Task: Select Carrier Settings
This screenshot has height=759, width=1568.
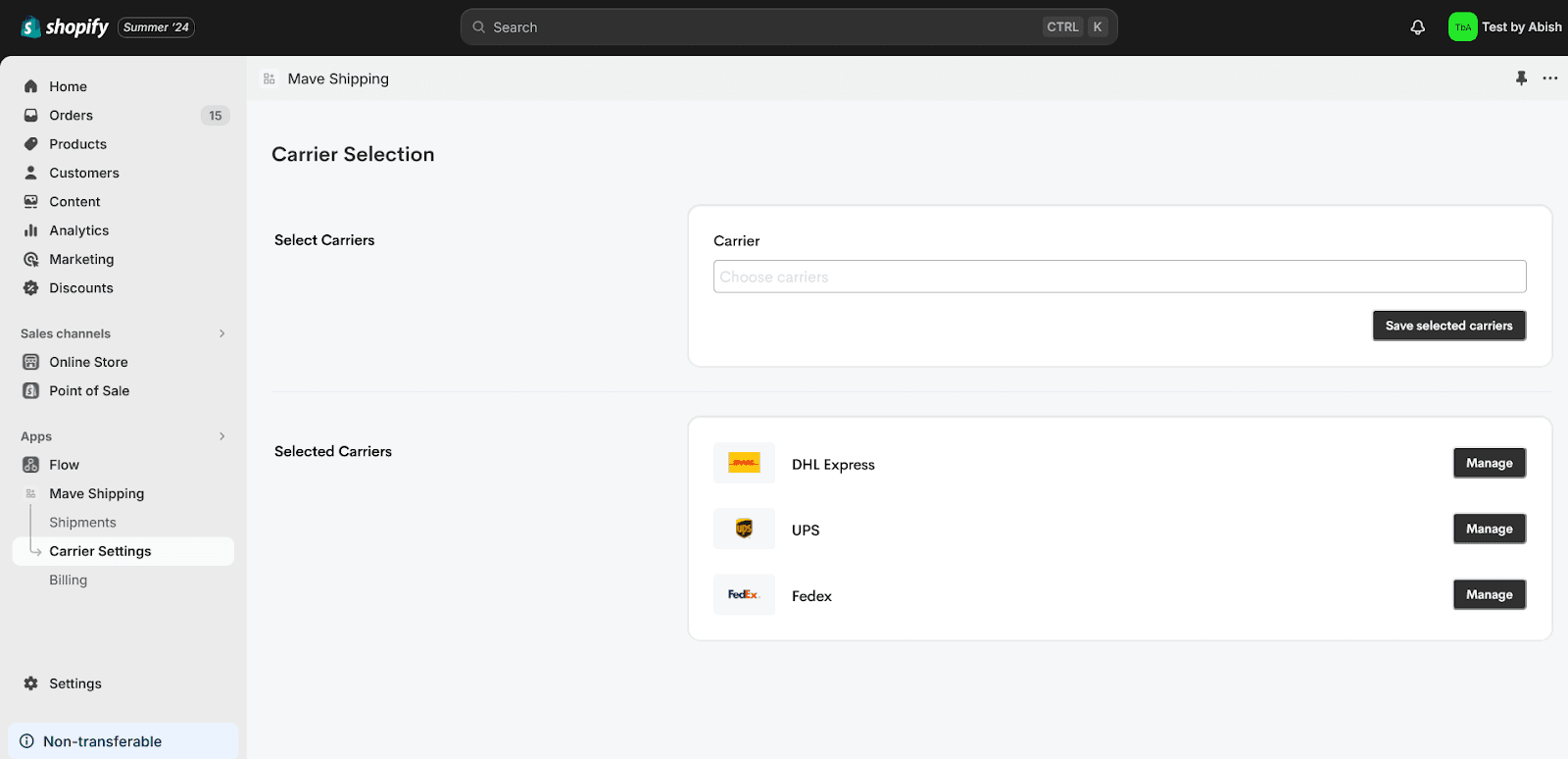Action: (123, 551)
